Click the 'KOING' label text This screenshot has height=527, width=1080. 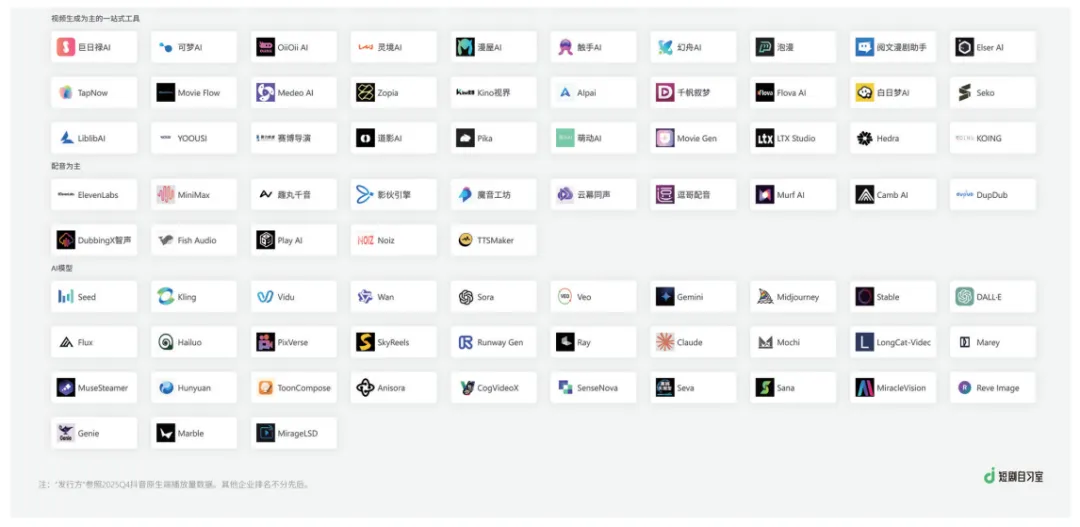click(x=989, y=138)
